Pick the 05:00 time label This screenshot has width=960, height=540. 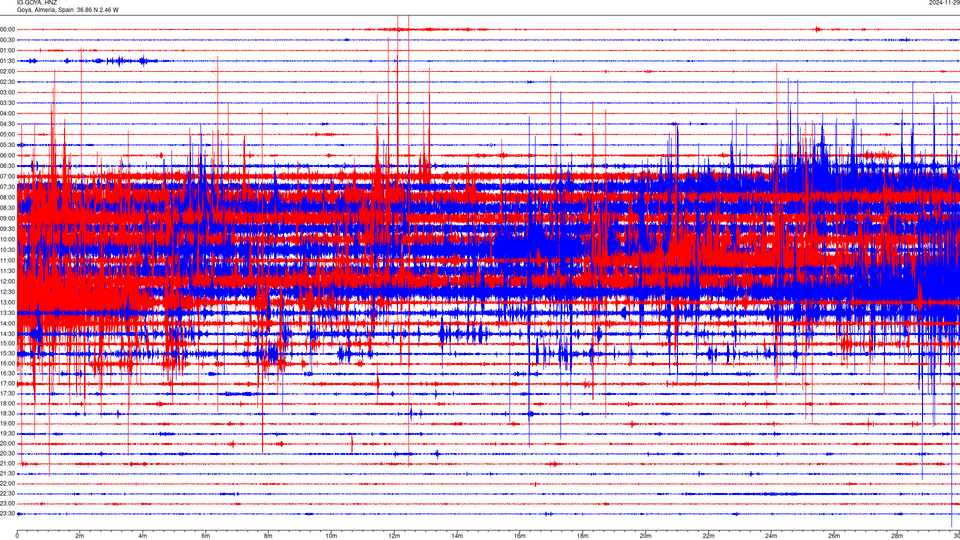(x=8, y=134)
